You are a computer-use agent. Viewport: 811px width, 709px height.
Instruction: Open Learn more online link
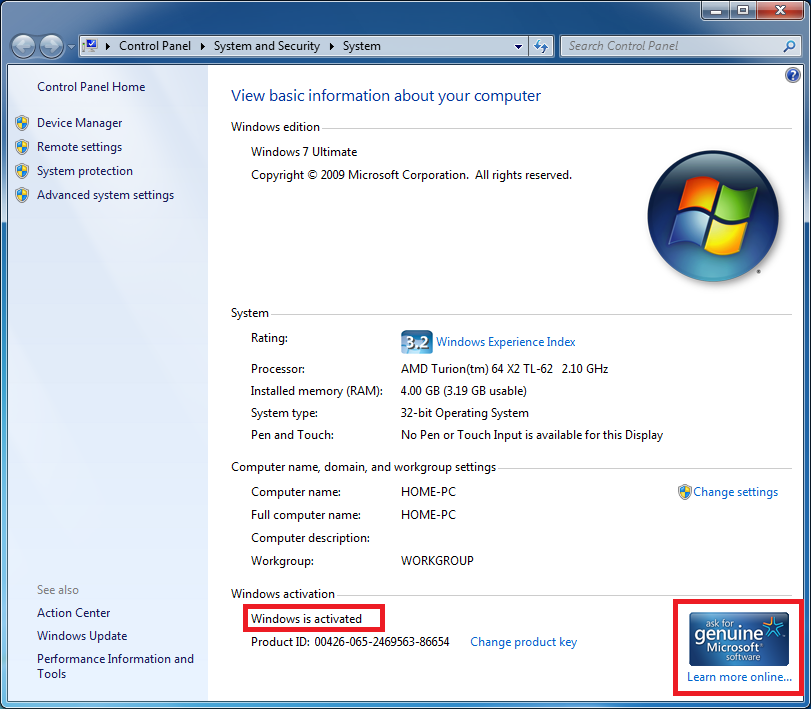(739, 677)
